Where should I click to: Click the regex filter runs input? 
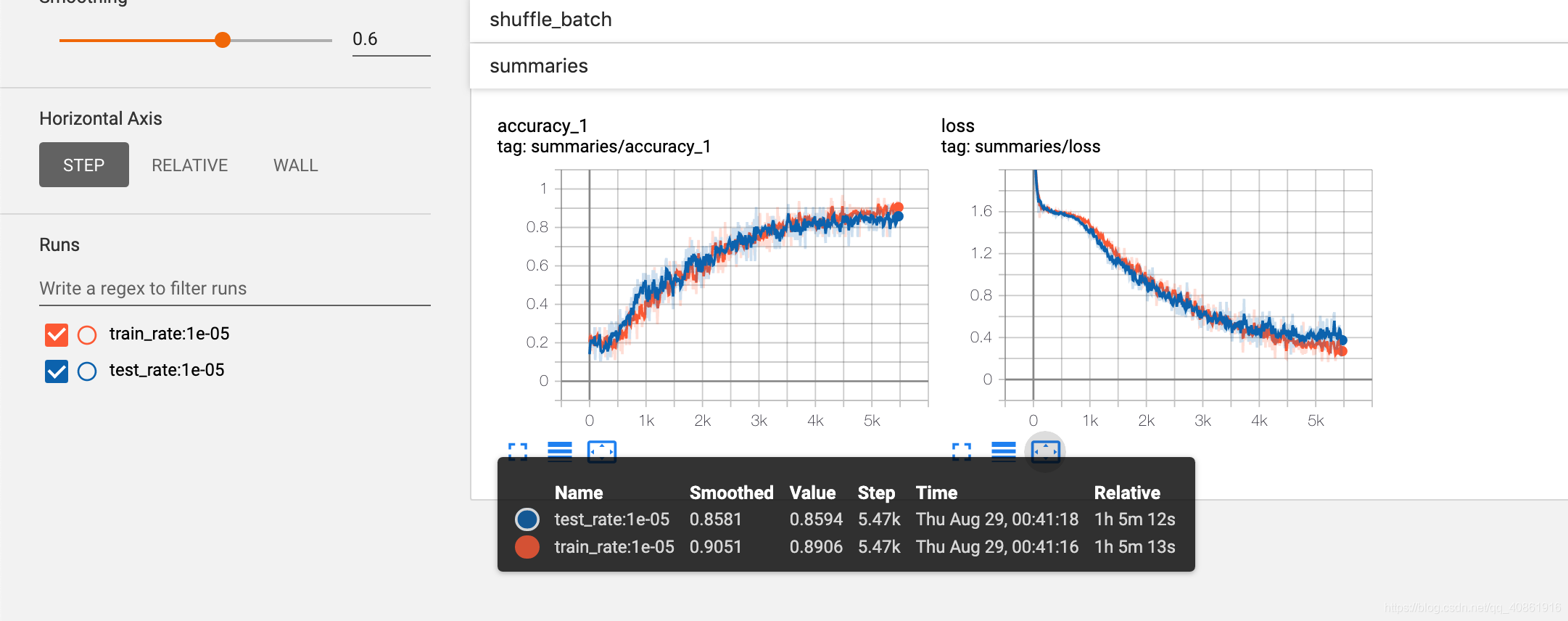click(x=235, y=288)
